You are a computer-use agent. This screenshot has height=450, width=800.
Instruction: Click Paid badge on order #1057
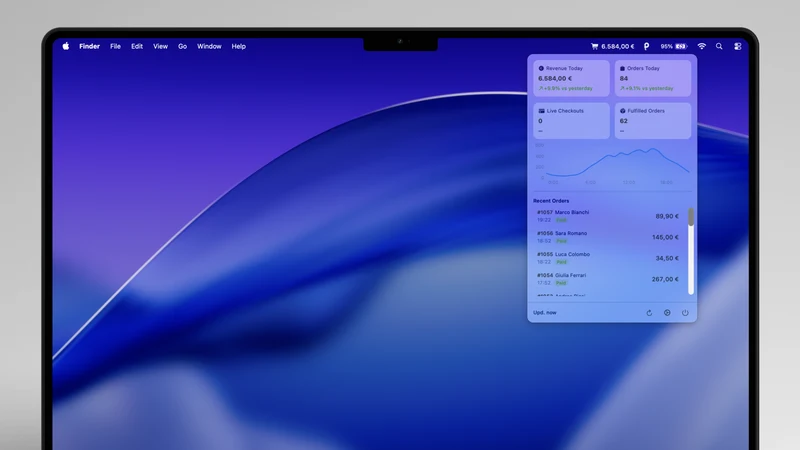pos(561,220)
